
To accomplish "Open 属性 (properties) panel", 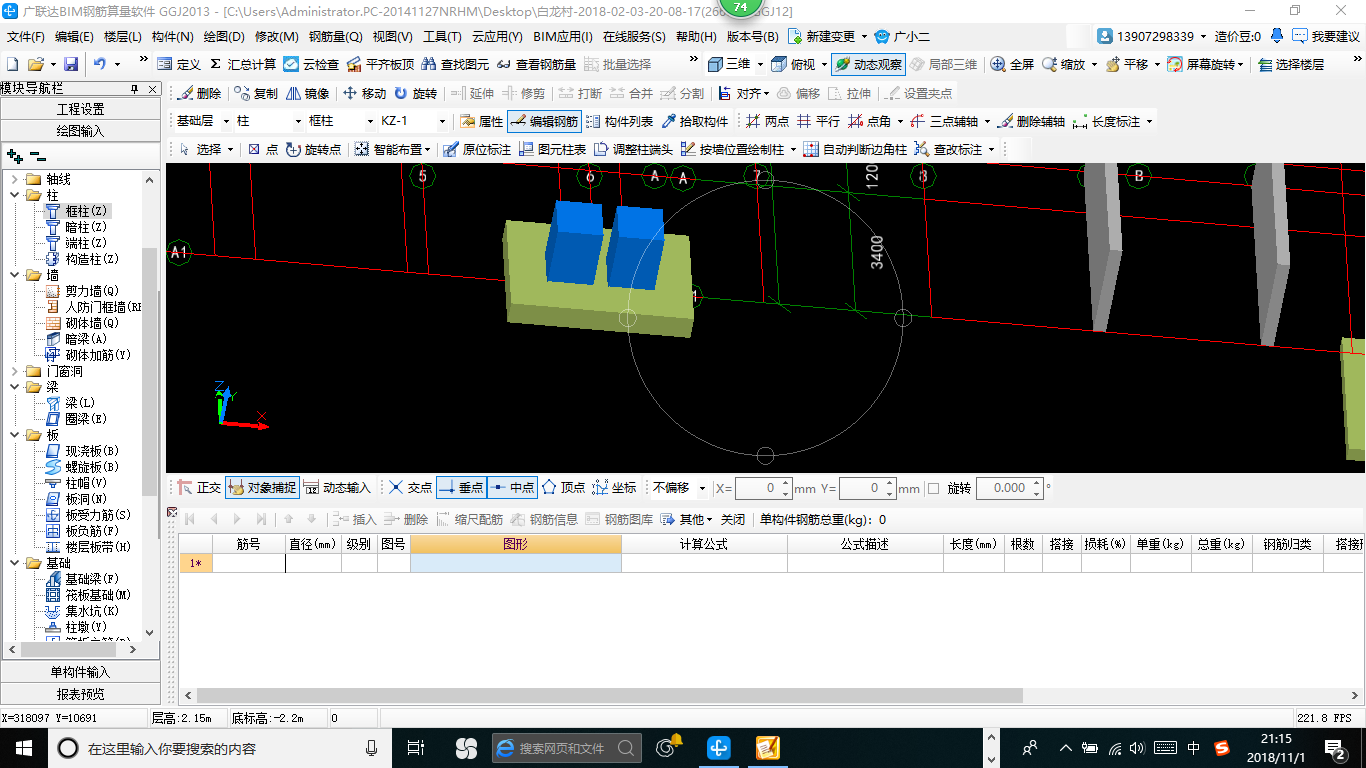I will pos(481,121).
